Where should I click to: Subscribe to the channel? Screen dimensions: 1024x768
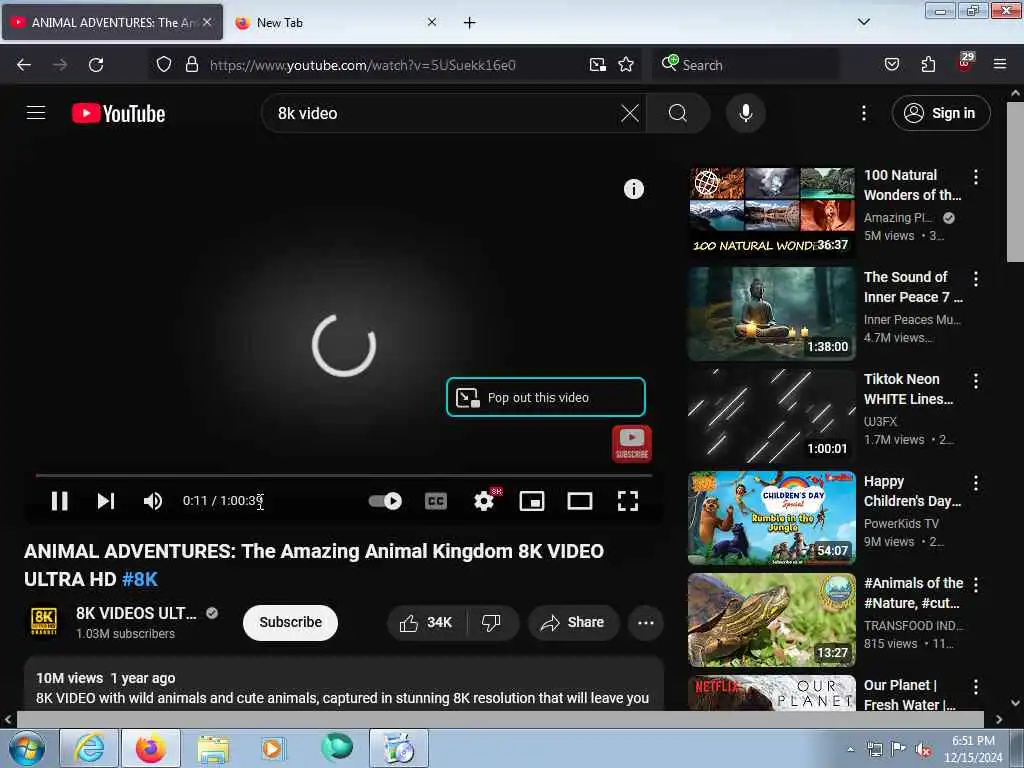[290, 622]
